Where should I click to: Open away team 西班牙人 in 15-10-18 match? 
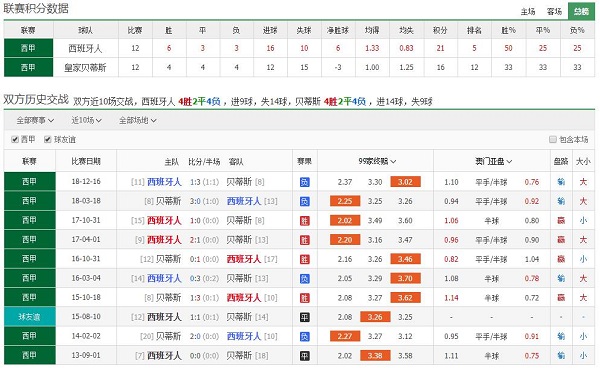244,298
